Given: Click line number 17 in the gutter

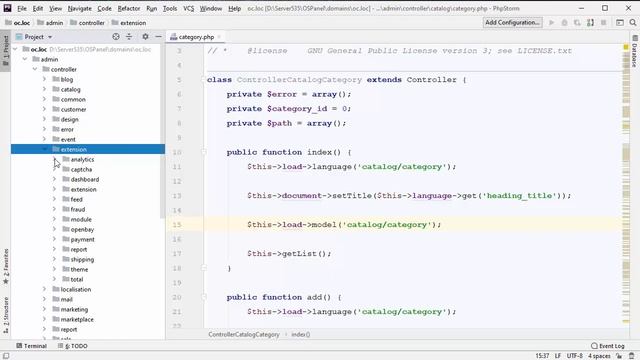Looking at the screenshot, I should click(177, 253).
